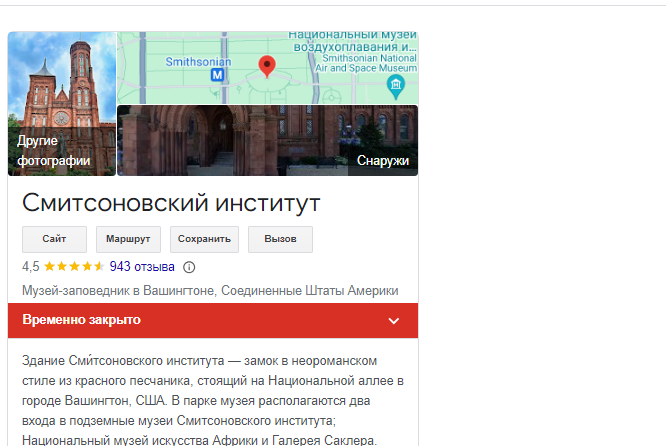The height and width of the screenshot is (446, 666).
Task: Open the 'Снаружи' exterior street view photo
Action: (268, 140)
